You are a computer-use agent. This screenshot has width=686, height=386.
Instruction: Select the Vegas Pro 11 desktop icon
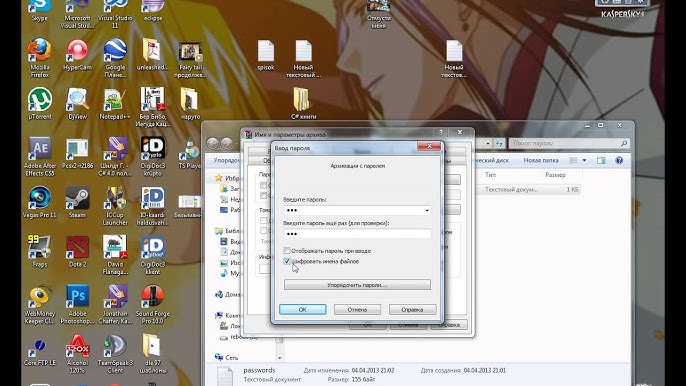point(39,202)
